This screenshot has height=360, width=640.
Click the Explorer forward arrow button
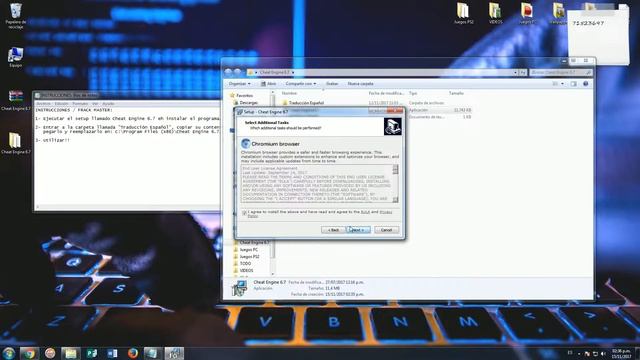tap(238, 72)
